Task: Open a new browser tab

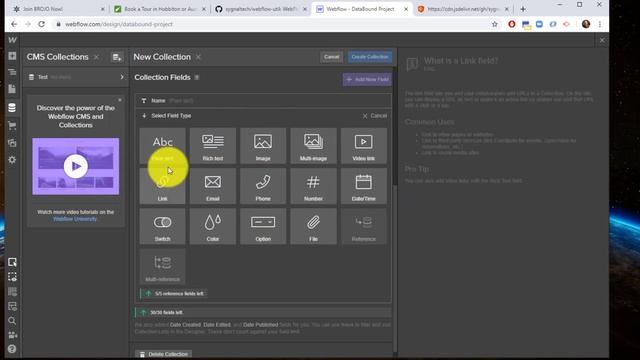Action: pos(523,9)
